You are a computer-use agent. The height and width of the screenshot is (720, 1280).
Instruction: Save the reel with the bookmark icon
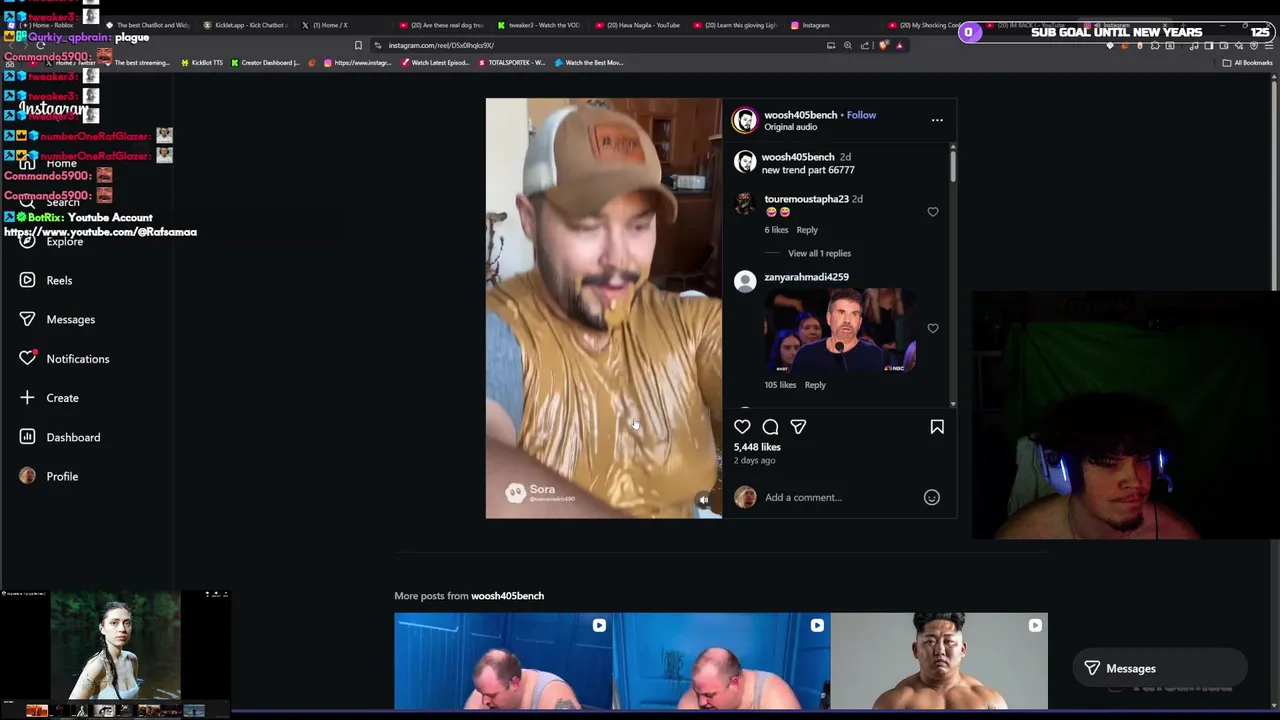click(937, 427)
